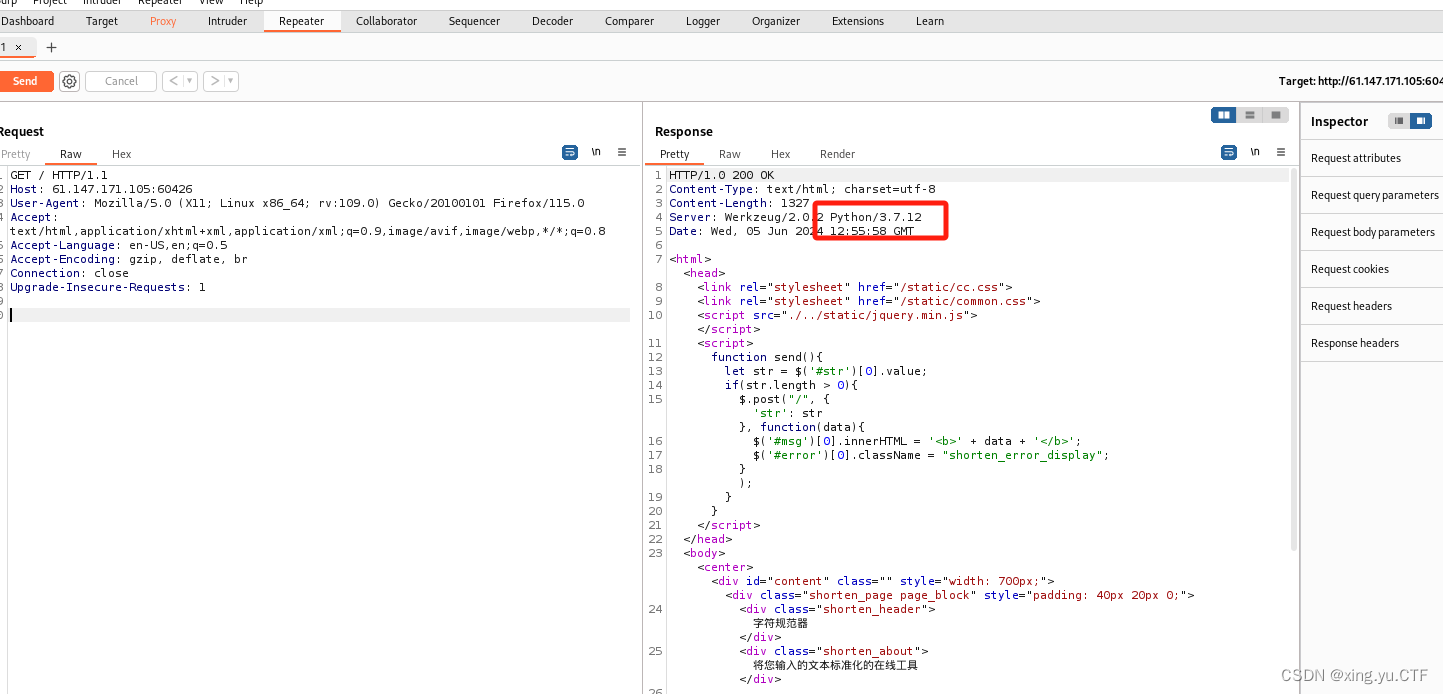Viewport: 1443px width, 694px height.
Task: Open history dropdown beside the back arrow
Action: click(x=190, y=81)
